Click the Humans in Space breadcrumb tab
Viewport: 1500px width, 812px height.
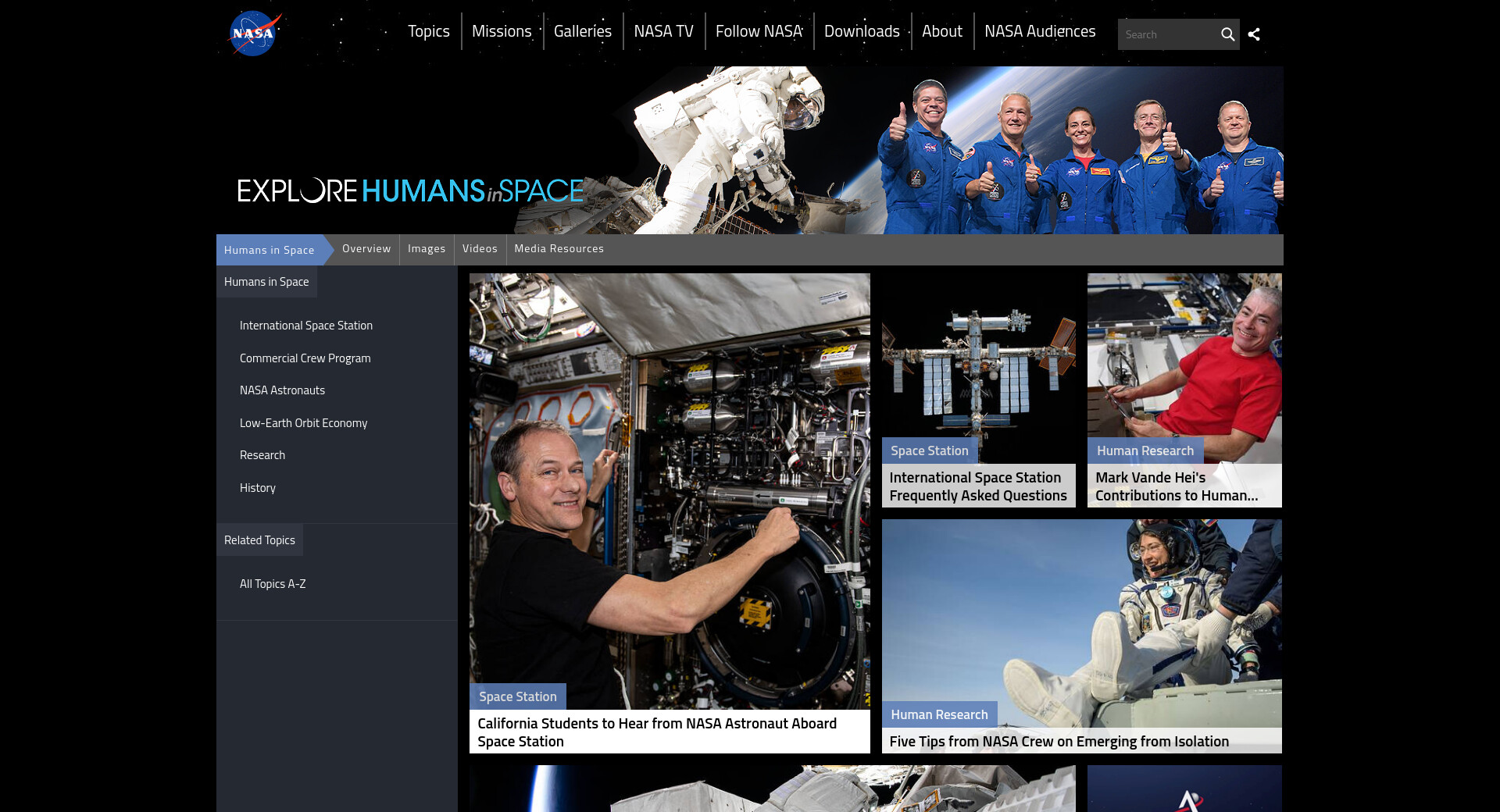click(270, 250)
